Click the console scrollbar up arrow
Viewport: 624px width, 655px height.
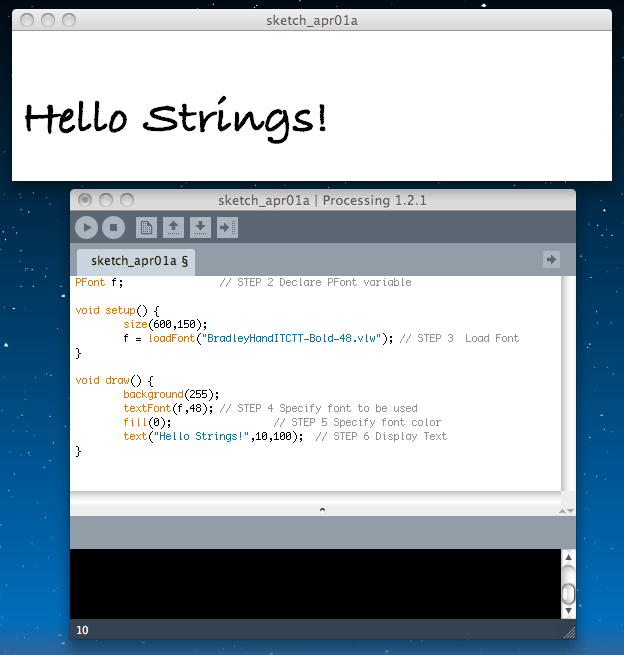tap(568, 557)
